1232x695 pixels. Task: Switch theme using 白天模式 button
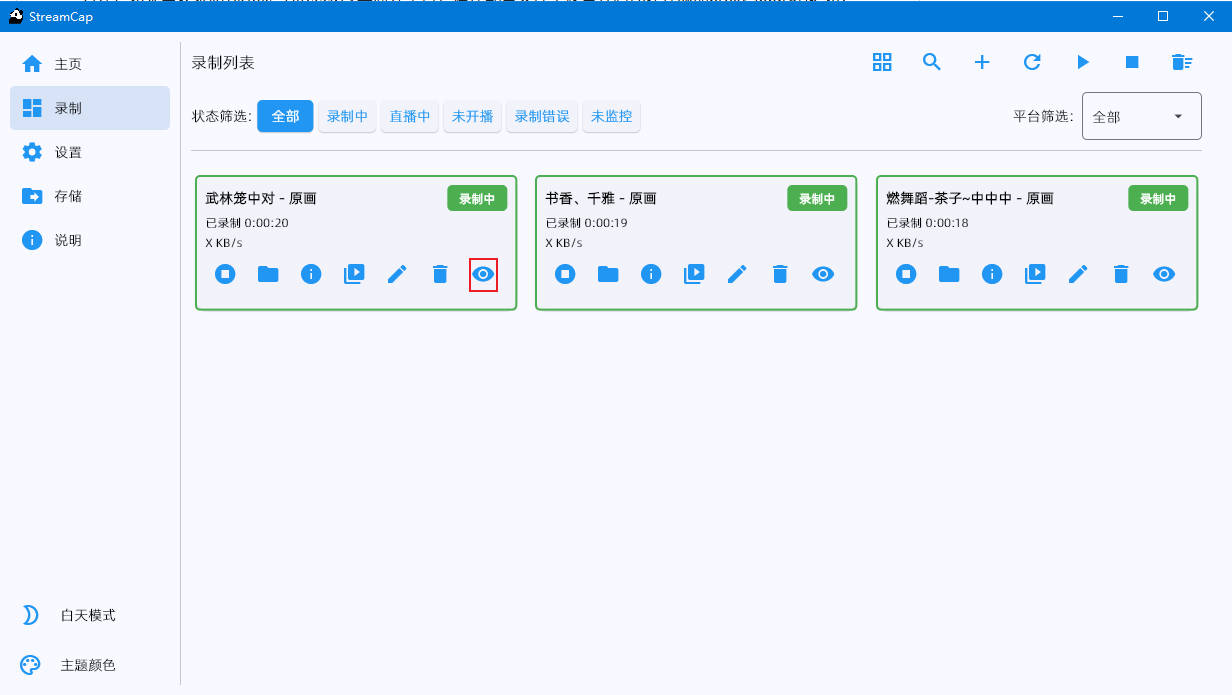pyautogui.click(x=88, y=615)
